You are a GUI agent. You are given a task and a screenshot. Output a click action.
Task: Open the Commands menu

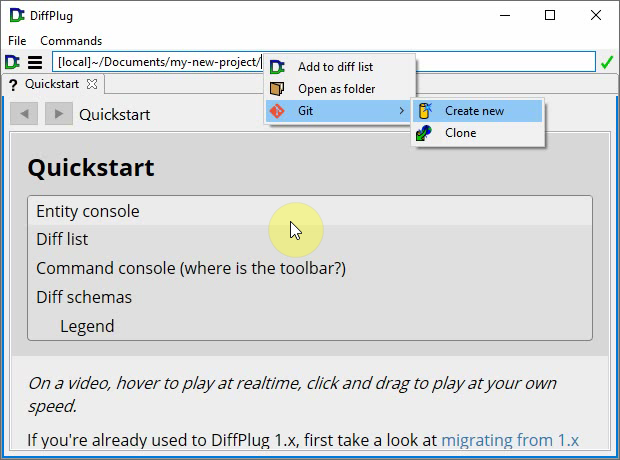tap(71, 41)
